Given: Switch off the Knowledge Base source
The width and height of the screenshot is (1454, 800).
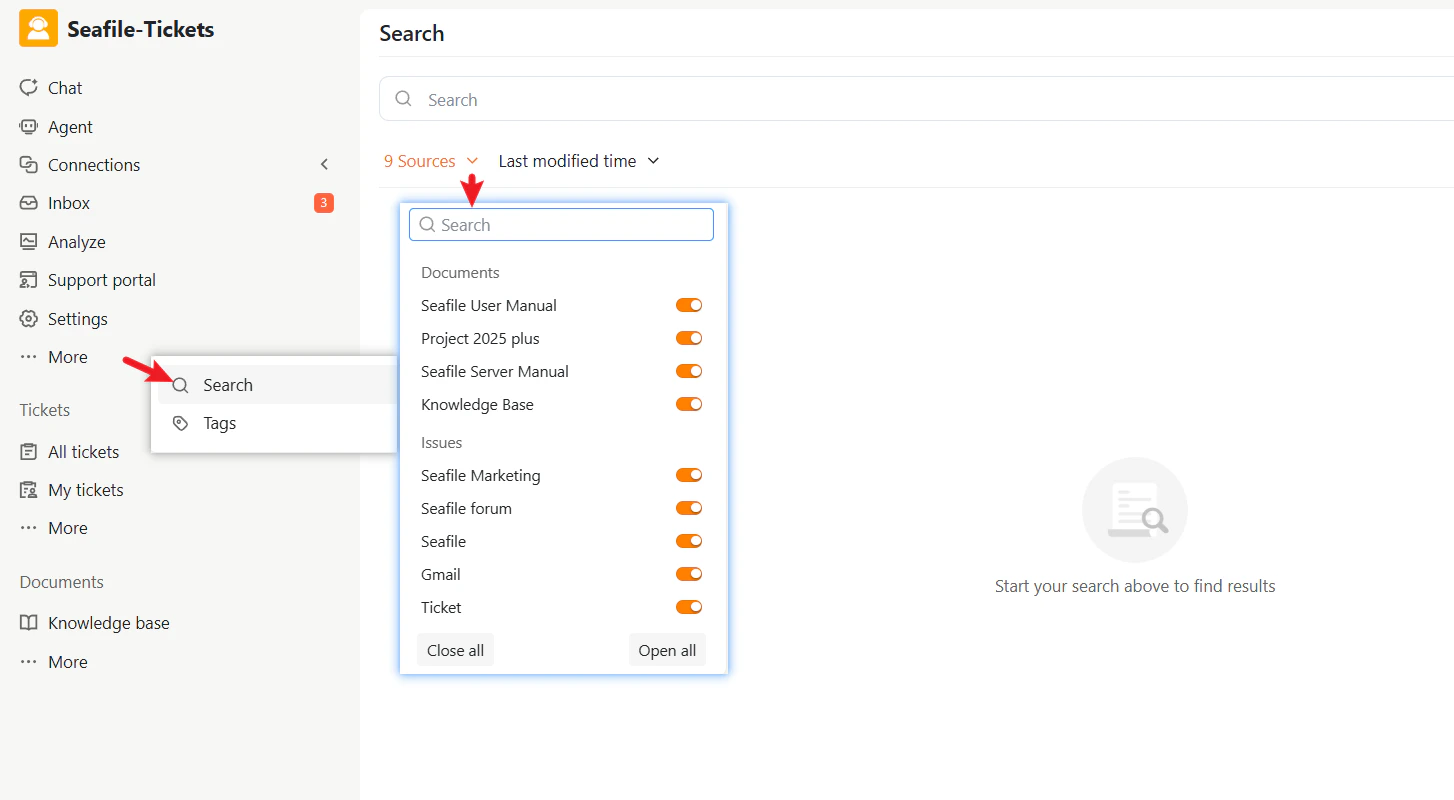Looking at the screenshot, I should pos(689,404).
